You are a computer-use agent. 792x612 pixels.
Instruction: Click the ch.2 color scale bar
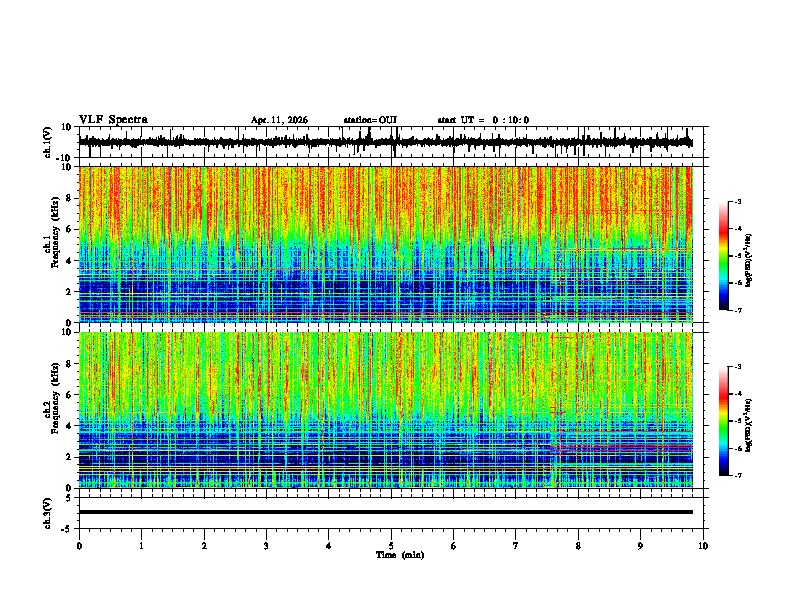click(723, 421)
